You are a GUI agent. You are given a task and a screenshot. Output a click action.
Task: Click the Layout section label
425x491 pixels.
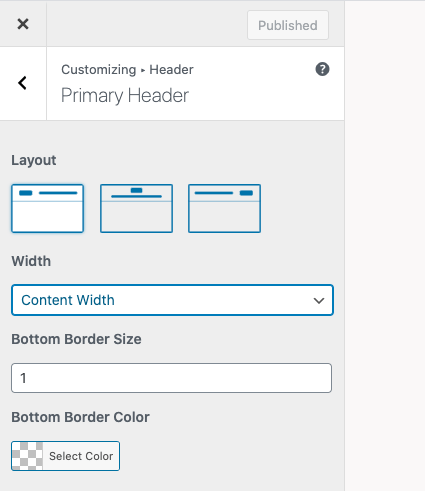coord(34,160)
